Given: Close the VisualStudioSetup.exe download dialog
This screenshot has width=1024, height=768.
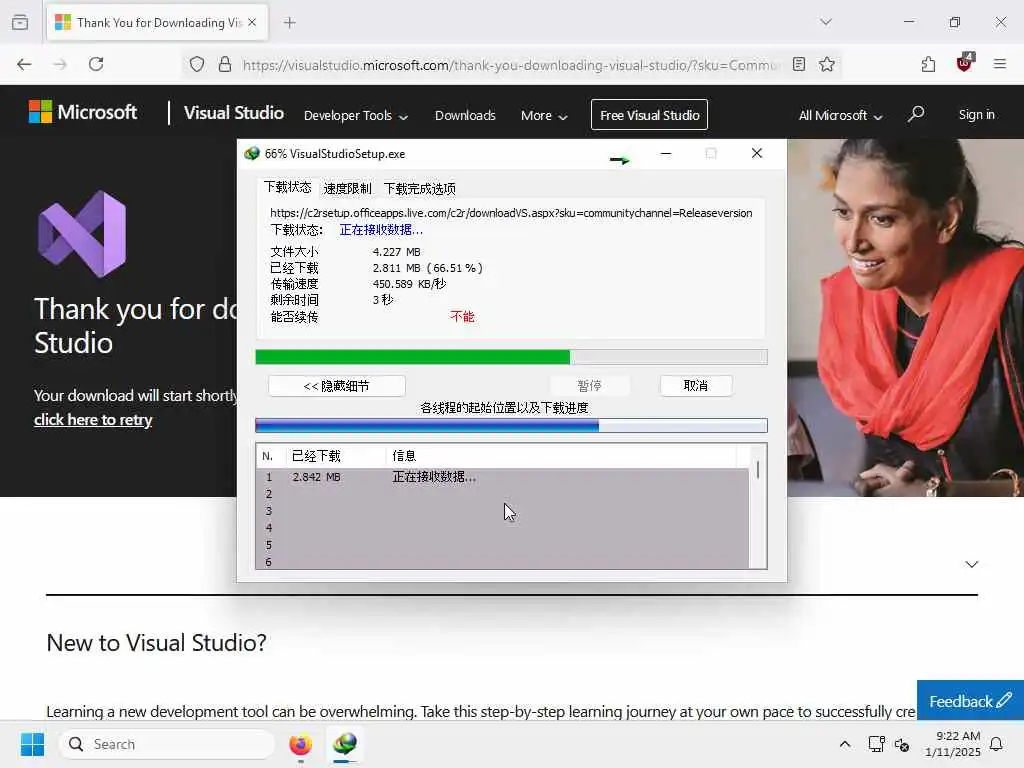Looking at the screenshot, I should 757,153.
